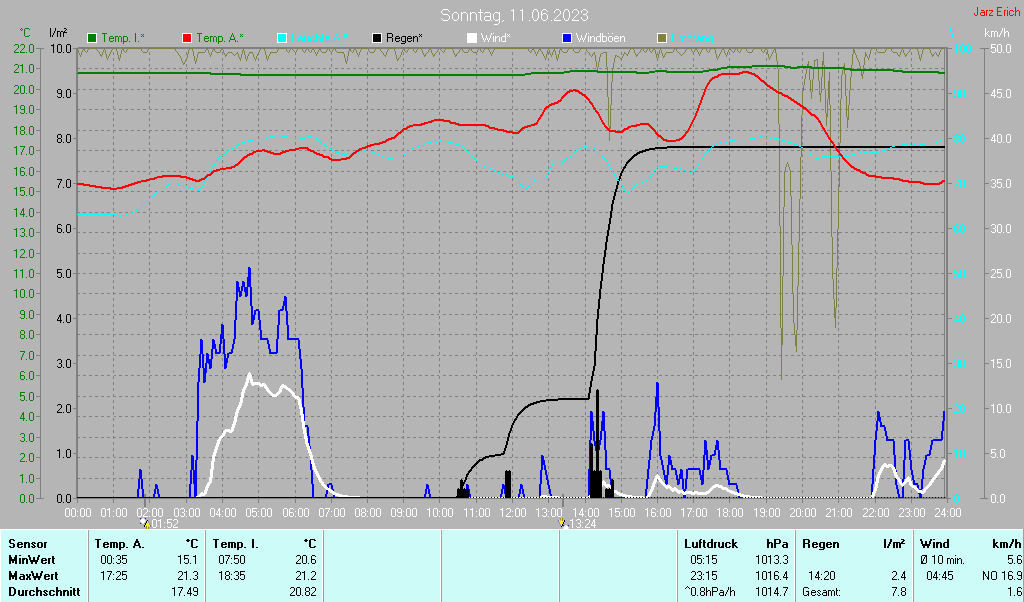The height and width of the screenshot is (602, 1024).
Task: Click the Wind header in the statistics table
Action: 934,543
